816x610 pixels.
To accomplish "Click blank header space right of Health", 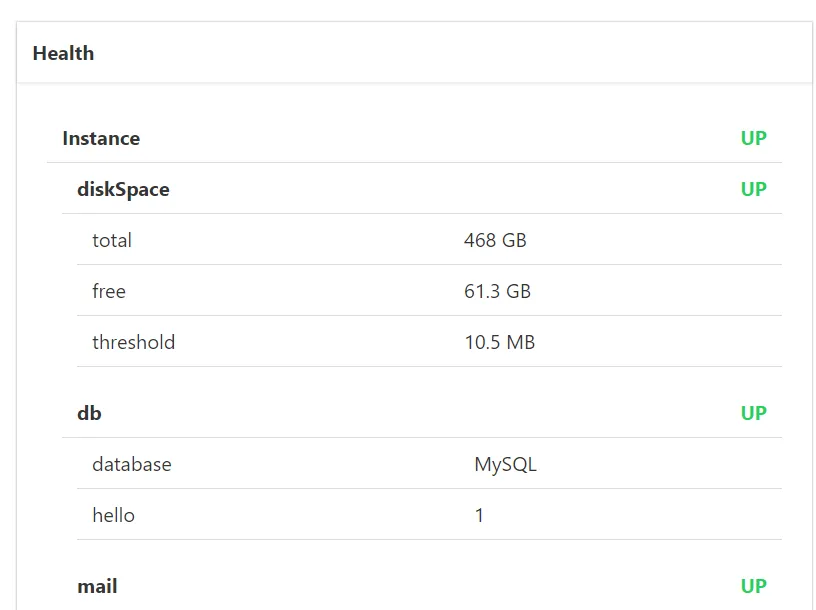I will coord(450,53).
